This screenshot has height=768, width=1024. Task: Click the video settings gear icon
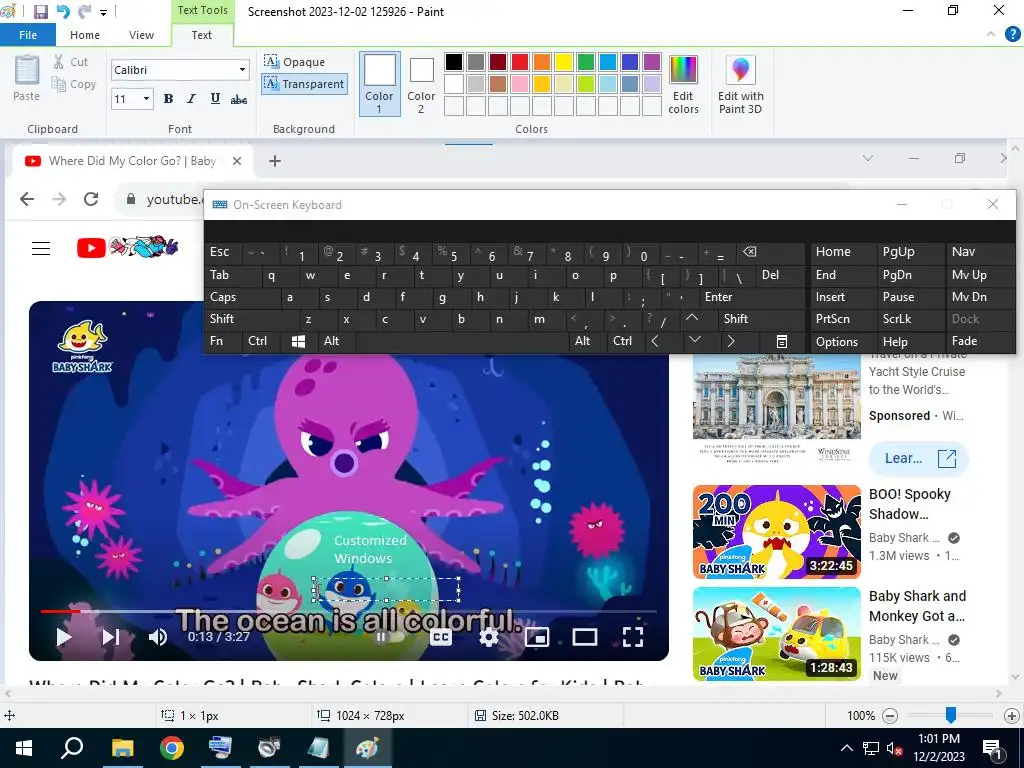[x=488, y=637]
